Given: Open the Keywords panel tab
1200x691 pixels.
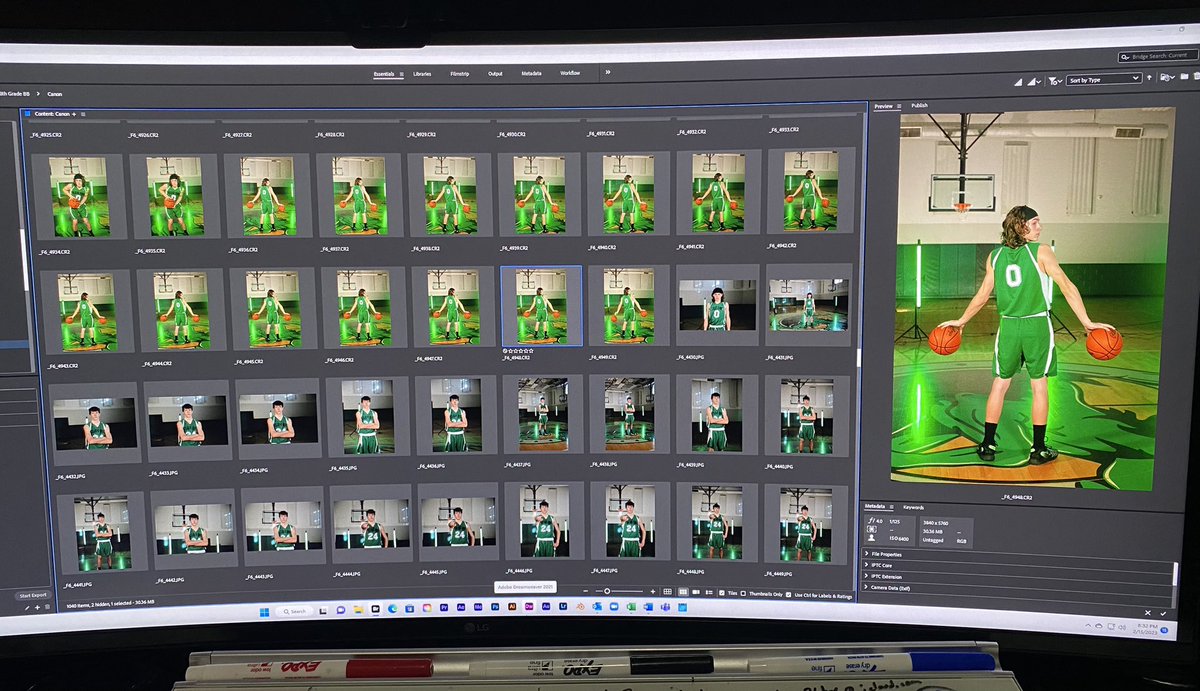Looking at the screenshot, I should pyautogui.click(x=913, y=507).
